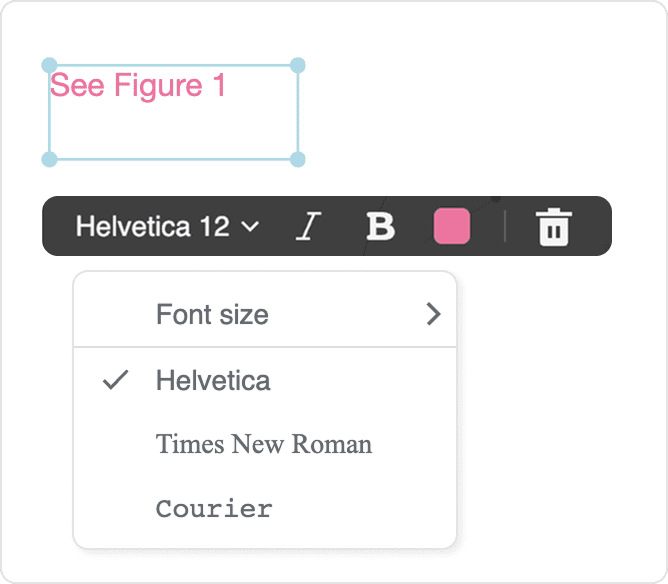Open the pink text color picker
The width and height of the screenshot is (668, 584).
point(451,226)
